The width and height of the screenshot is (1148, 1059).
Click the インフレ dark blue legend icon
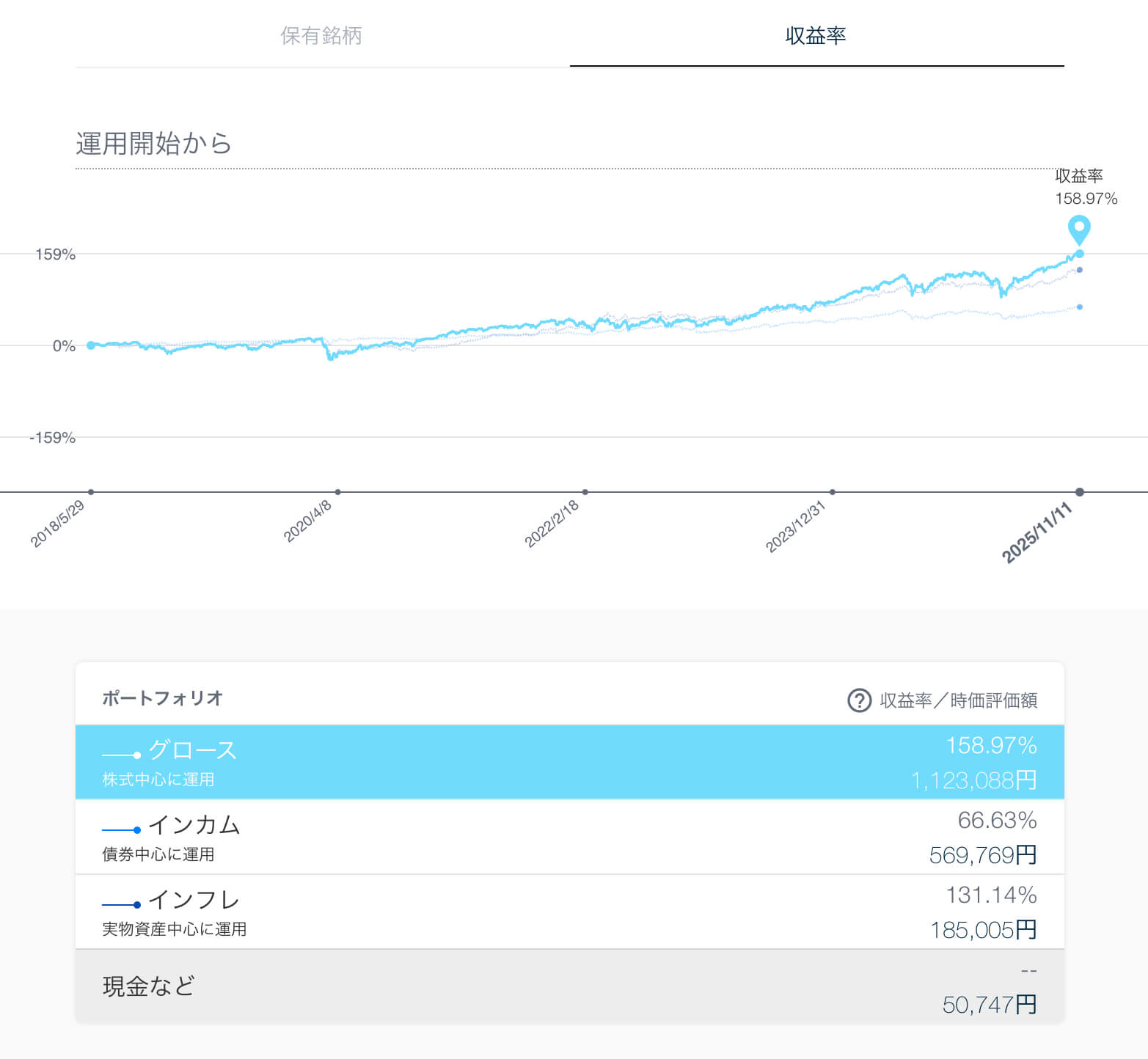122,904
